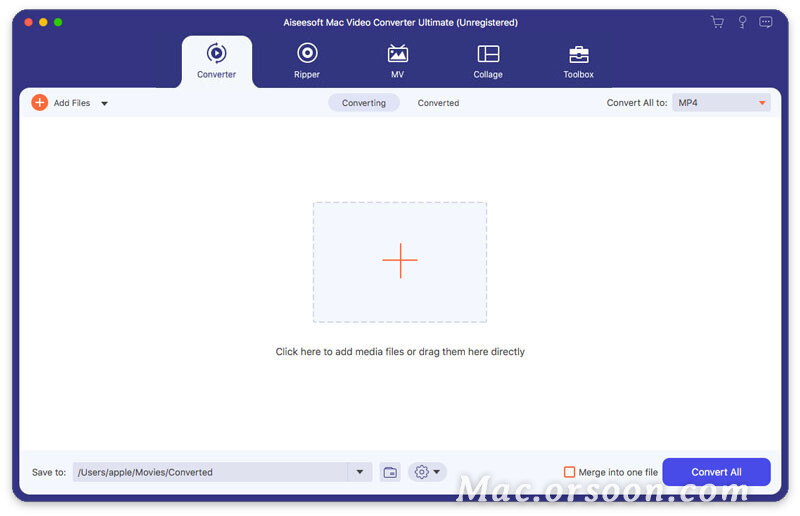This screenshot has height=516, width=800.
Task: Click the Add Files text button
Action: pyautogui.click(x=72, y=103)
